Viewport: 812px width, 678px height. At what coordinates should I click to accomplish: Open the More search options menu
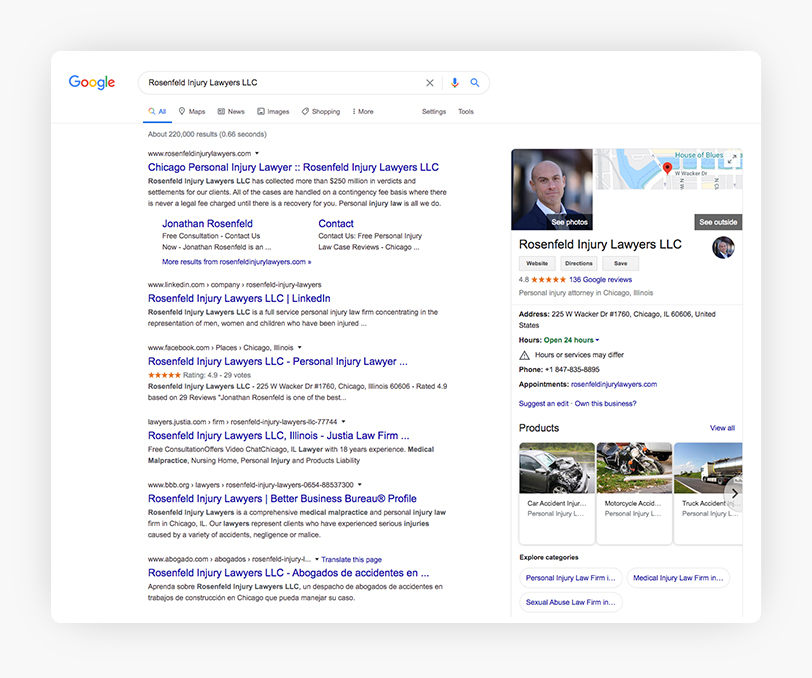[363, 112]
